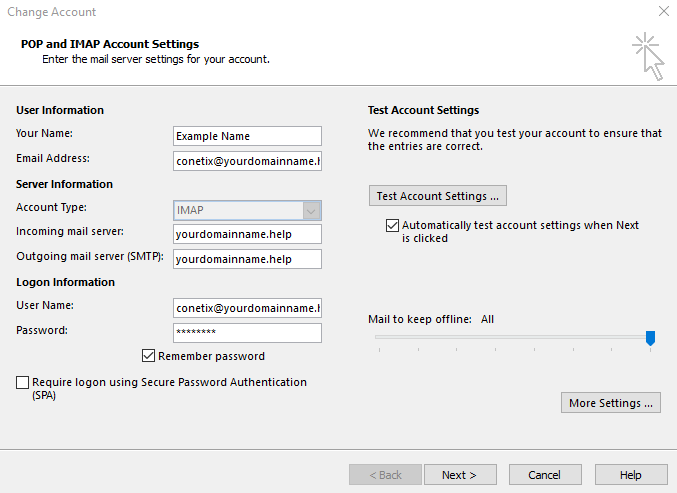Click the 'Change Account' title text
The image size is (677, 493).
pyautogui.click(x=52, y=12)
